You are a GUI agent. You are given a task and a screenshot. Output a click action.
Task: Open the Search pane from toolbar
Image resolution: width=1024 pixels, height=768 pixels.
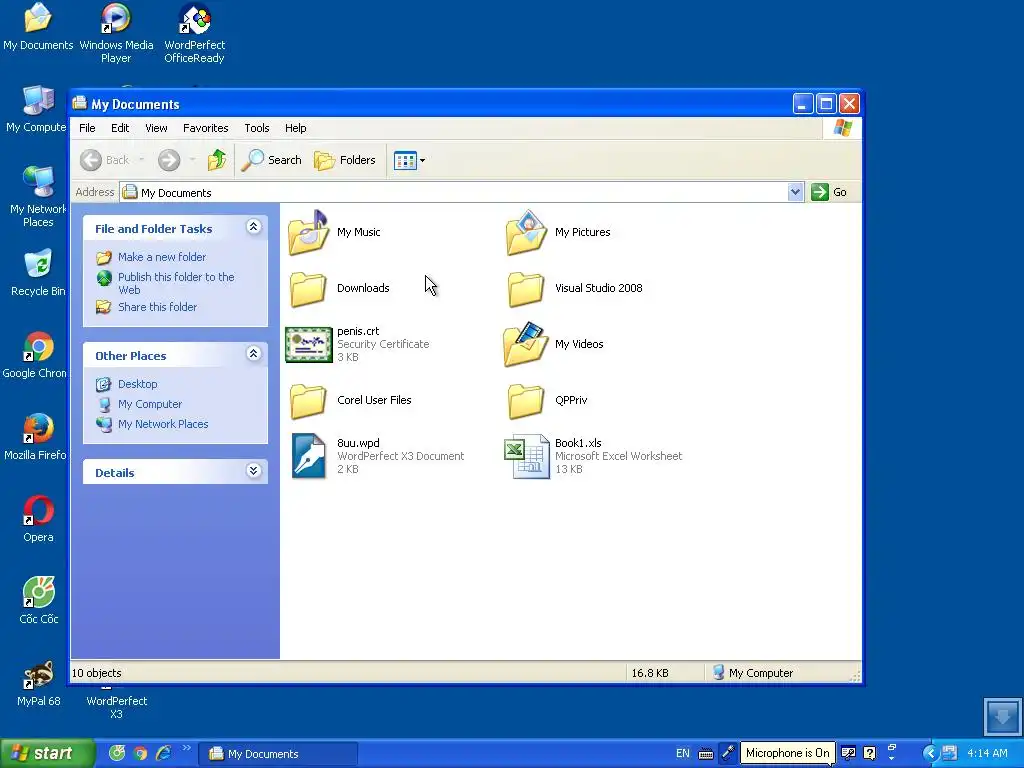click(272, 160)
